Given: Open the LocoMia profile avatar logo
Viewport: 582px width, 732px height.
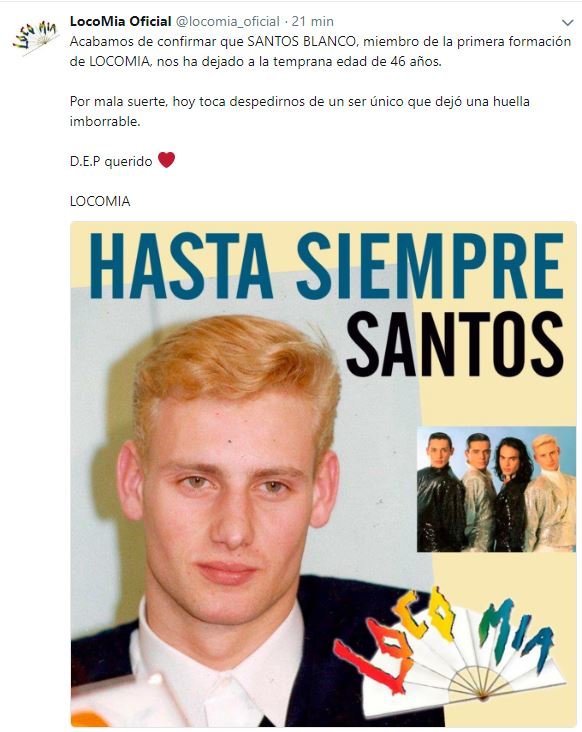Looking at the screenshot, I should tap(35, 37).
